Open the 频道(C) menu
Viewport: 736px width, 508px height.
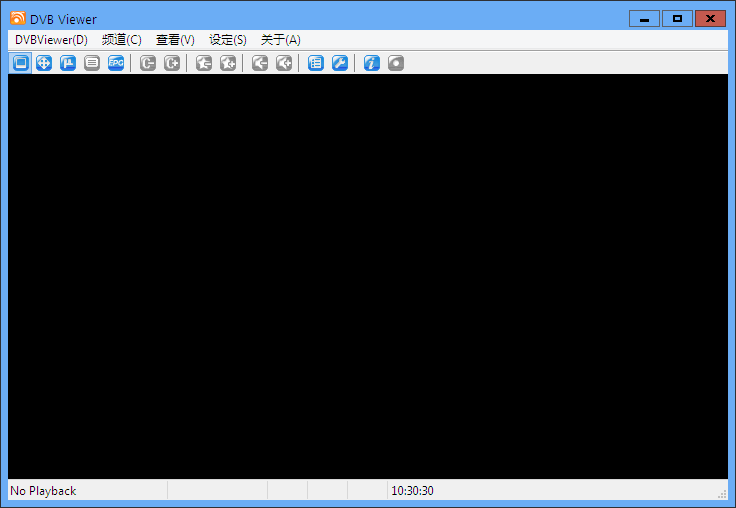point(122,40)
